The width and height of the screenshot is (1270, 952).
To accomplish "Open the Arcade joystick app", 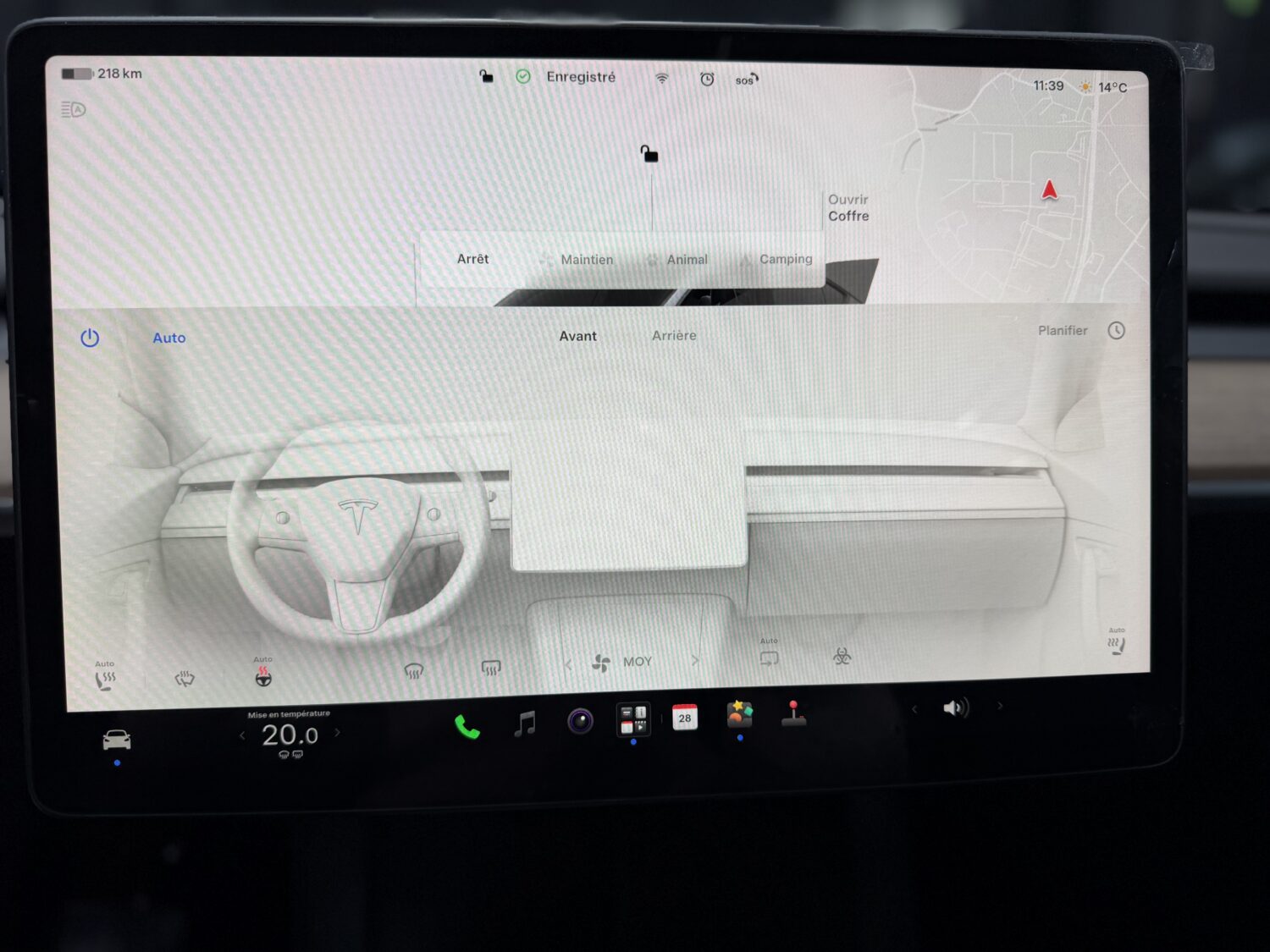I will (x=793, y=713).
